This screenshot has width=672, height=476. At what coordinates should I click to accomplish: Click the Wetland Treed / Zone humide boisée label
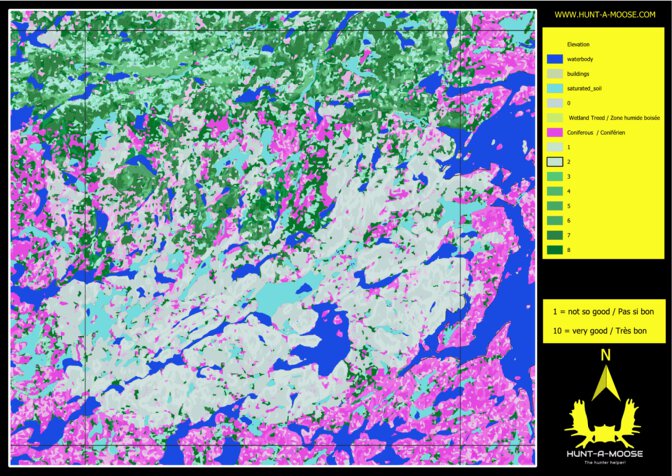pyautogui.click(x=614, y=117)
